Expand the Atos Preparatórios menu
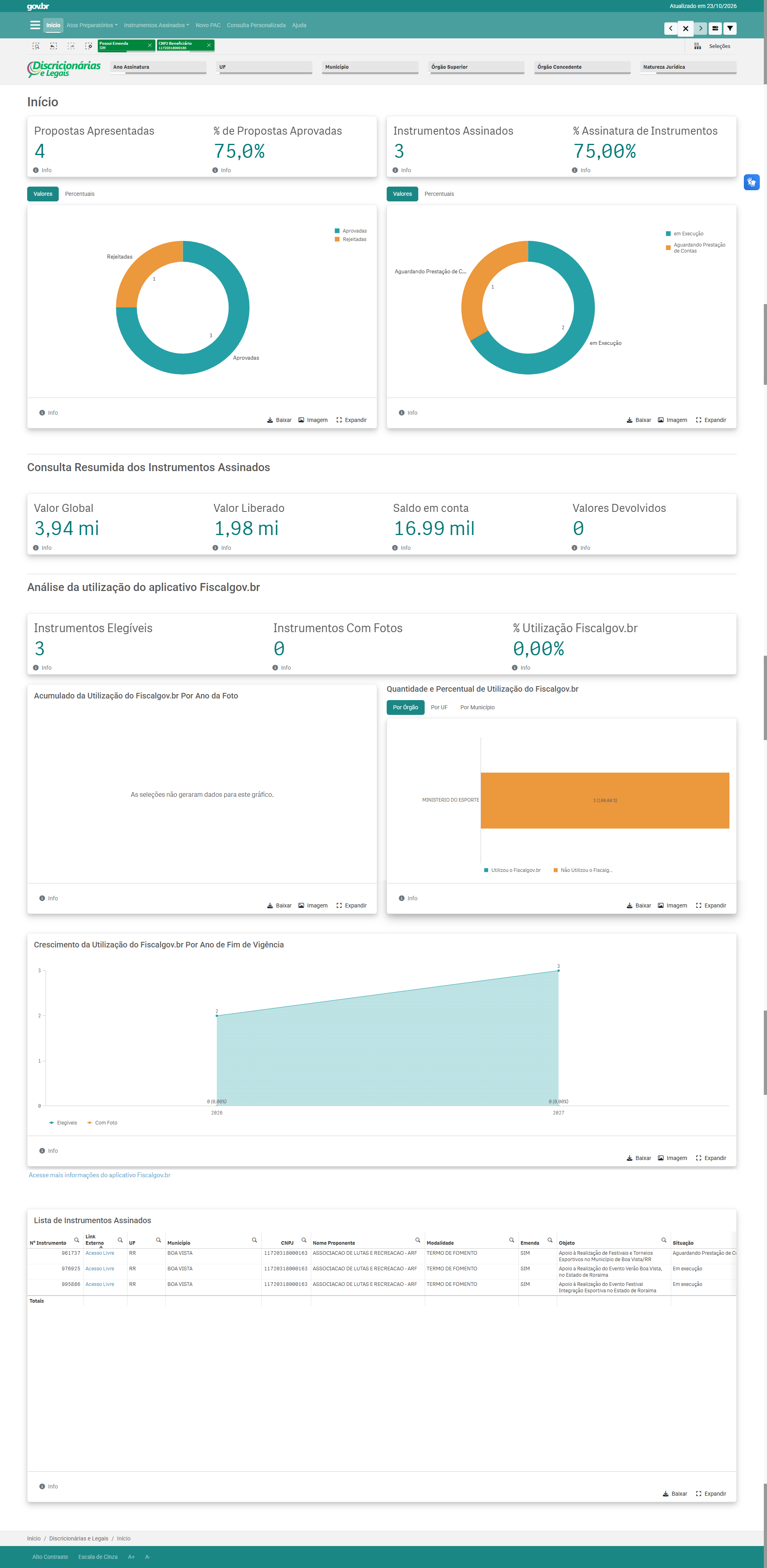The width and height of the screenshot is (767, 1568). click(92, 26)
